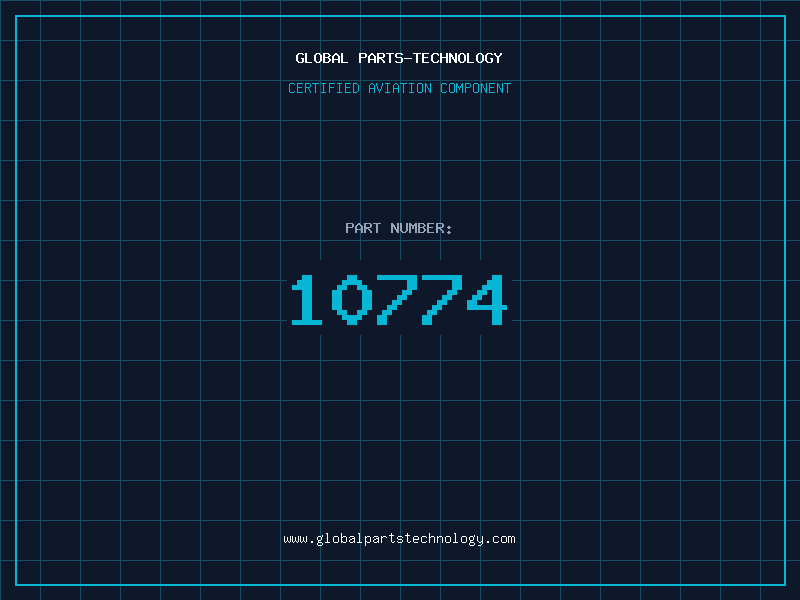Open the www.globalpartstechnology.com link
The width and height of the screenshot is (800, 600).
(399, 539)
